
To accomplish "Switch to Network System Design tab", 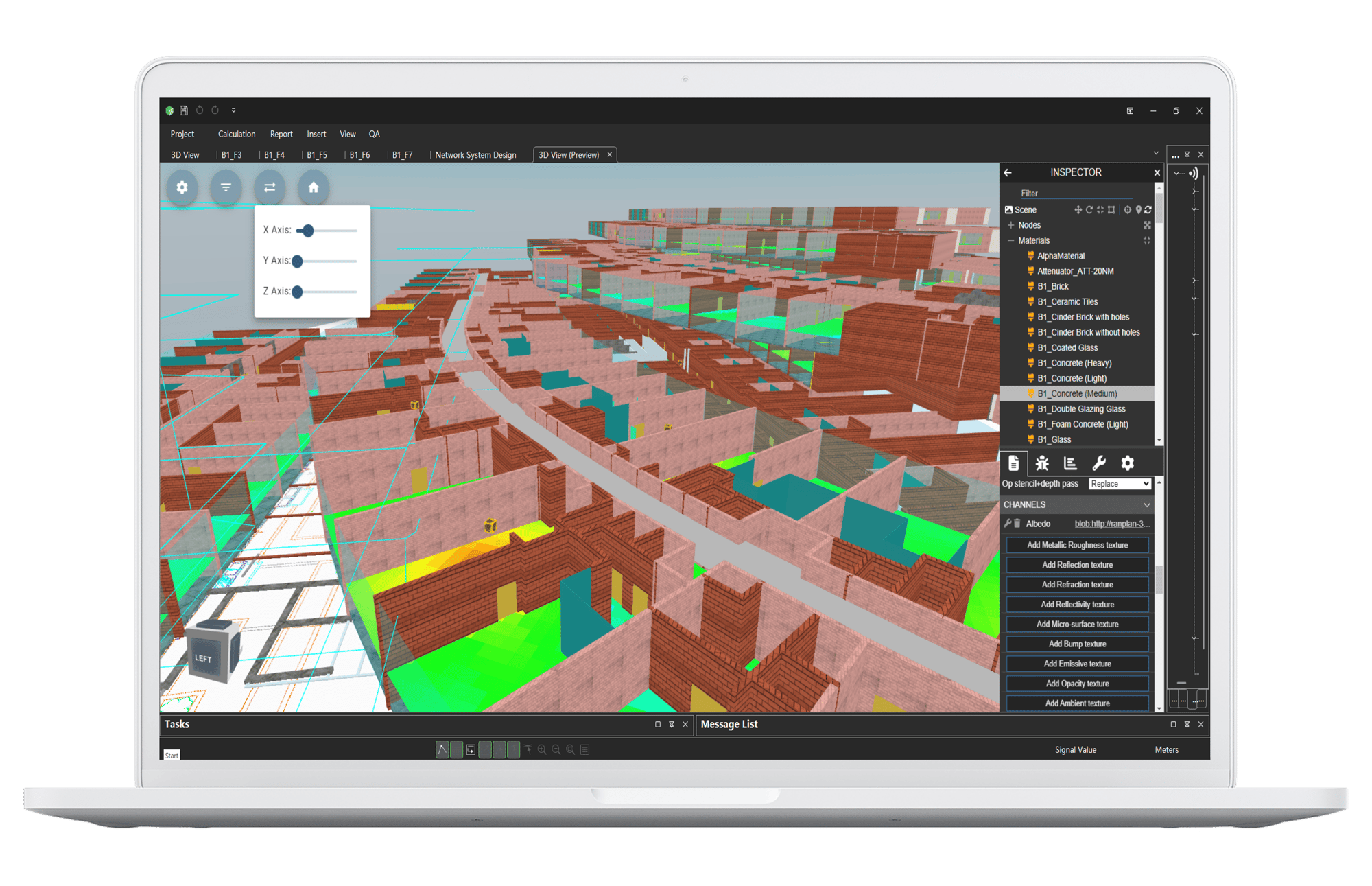I will [x=475, y=155].
